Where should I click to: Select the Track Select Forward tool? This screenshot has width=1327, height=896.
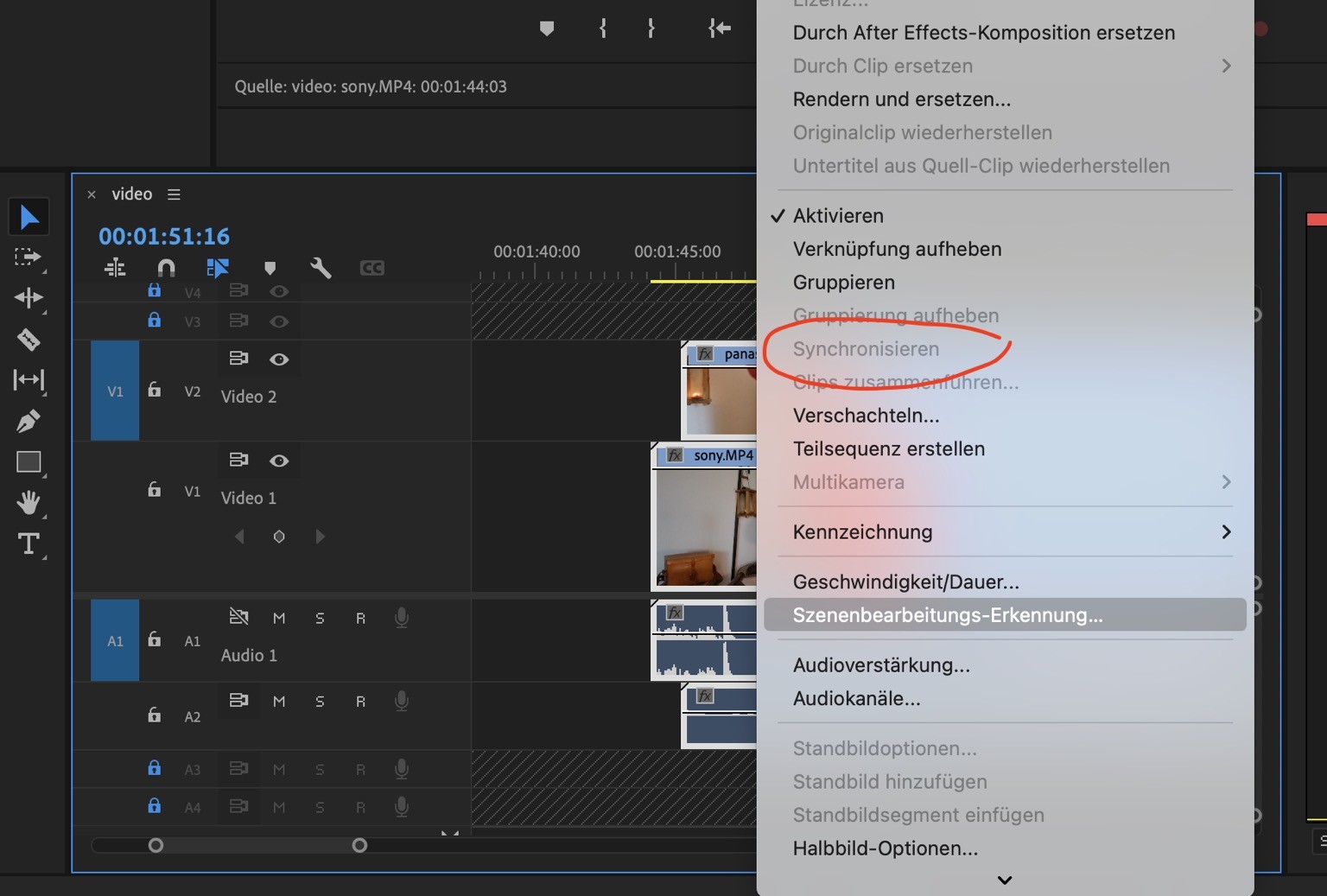pyautogui.click(x=29, y=257)
